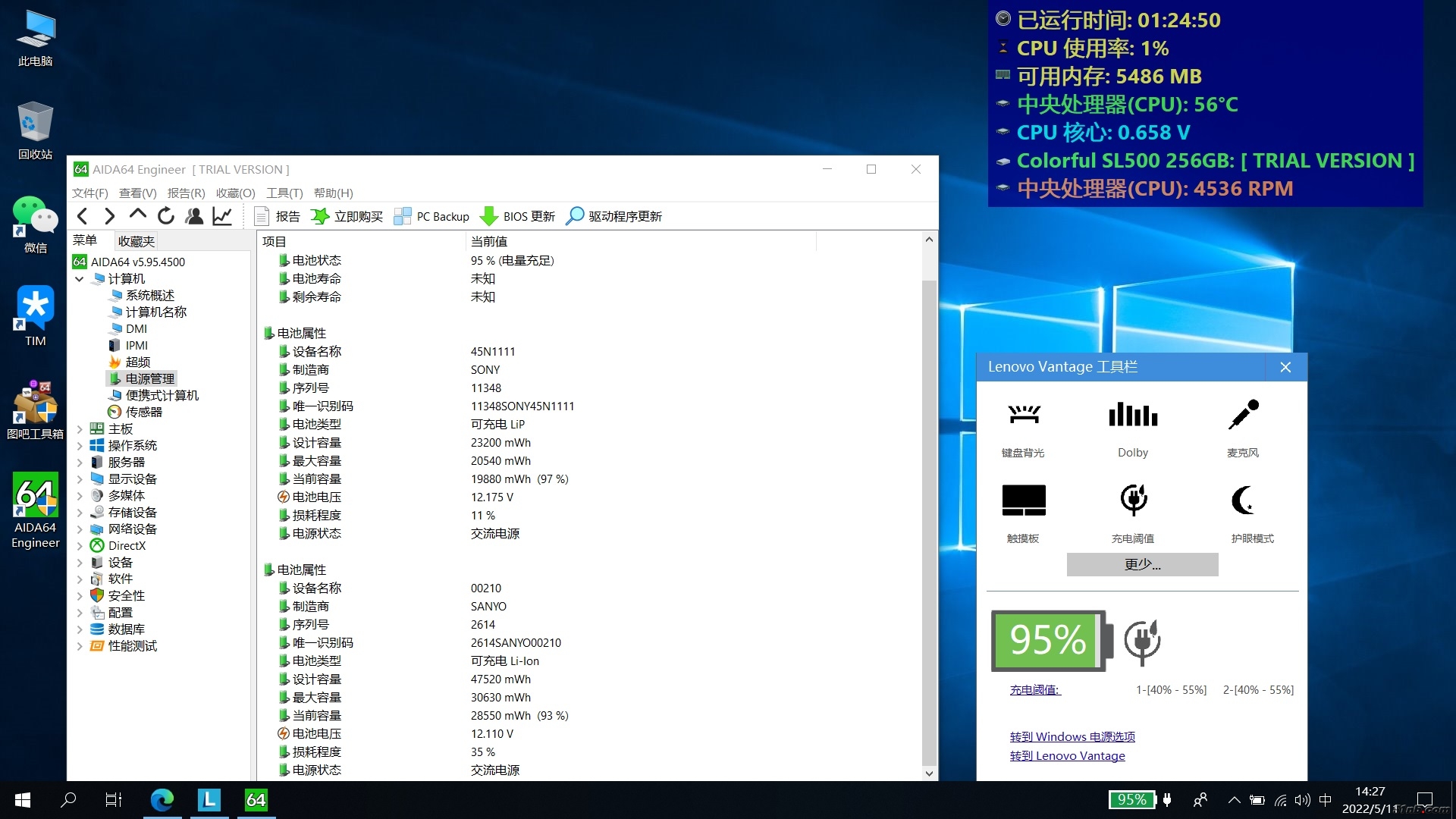
Task: Go back with AIDA64 back arrow
Action: pyautogui.click(x=83, y=216)
